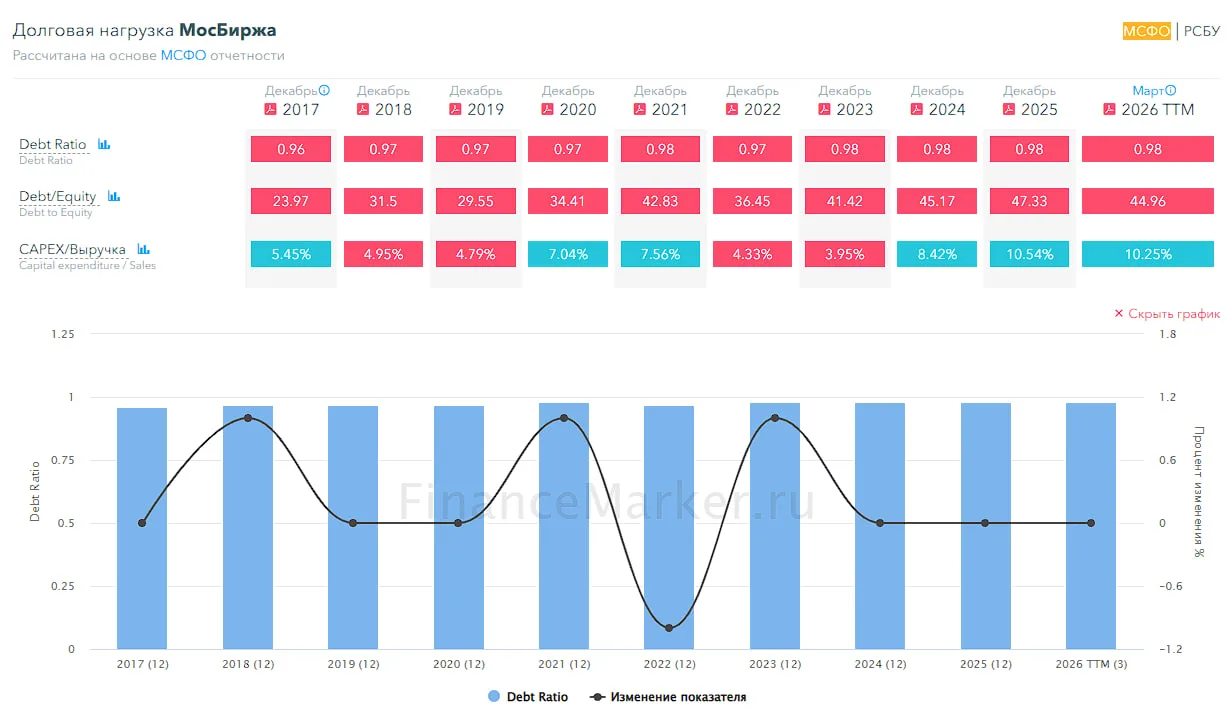
Task: Click info icon beside Декабрь 2017
Action: (x=324, y=90)
